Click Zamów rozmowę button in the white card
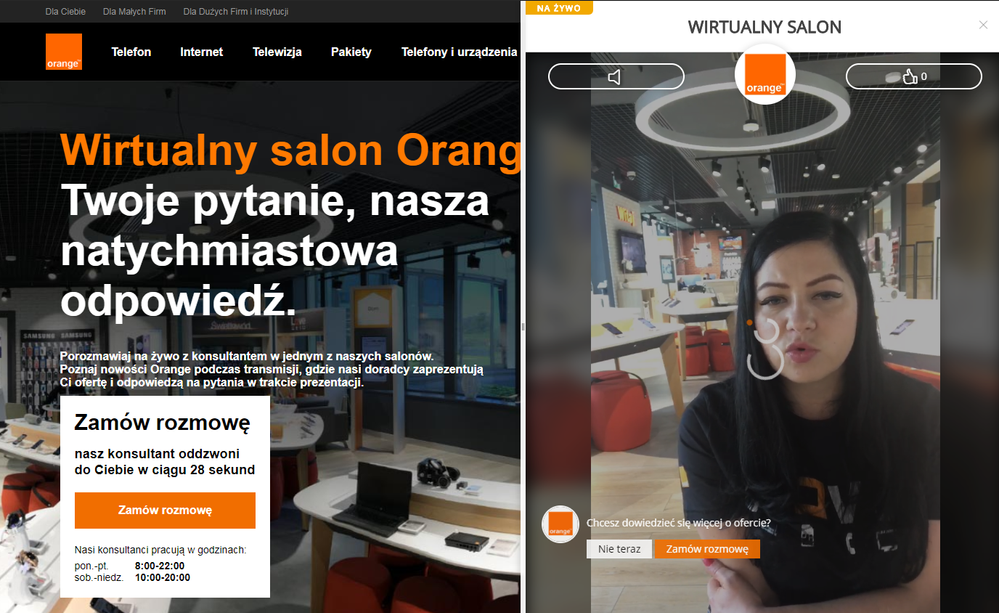Image resolution: width=999 pixels, height=613 pixels. click(x=165, y=510)
